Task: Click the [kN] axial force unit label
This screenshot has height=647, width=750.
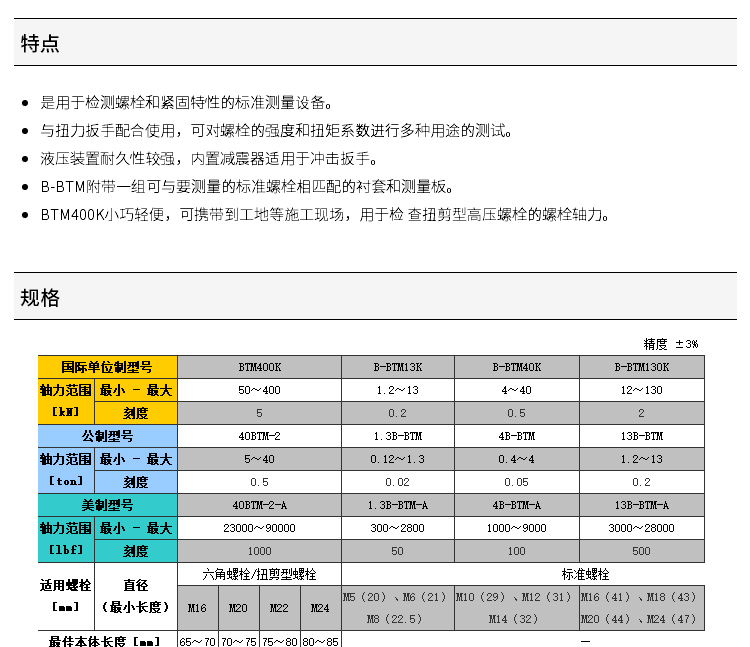Action: [x=66, y=412]
